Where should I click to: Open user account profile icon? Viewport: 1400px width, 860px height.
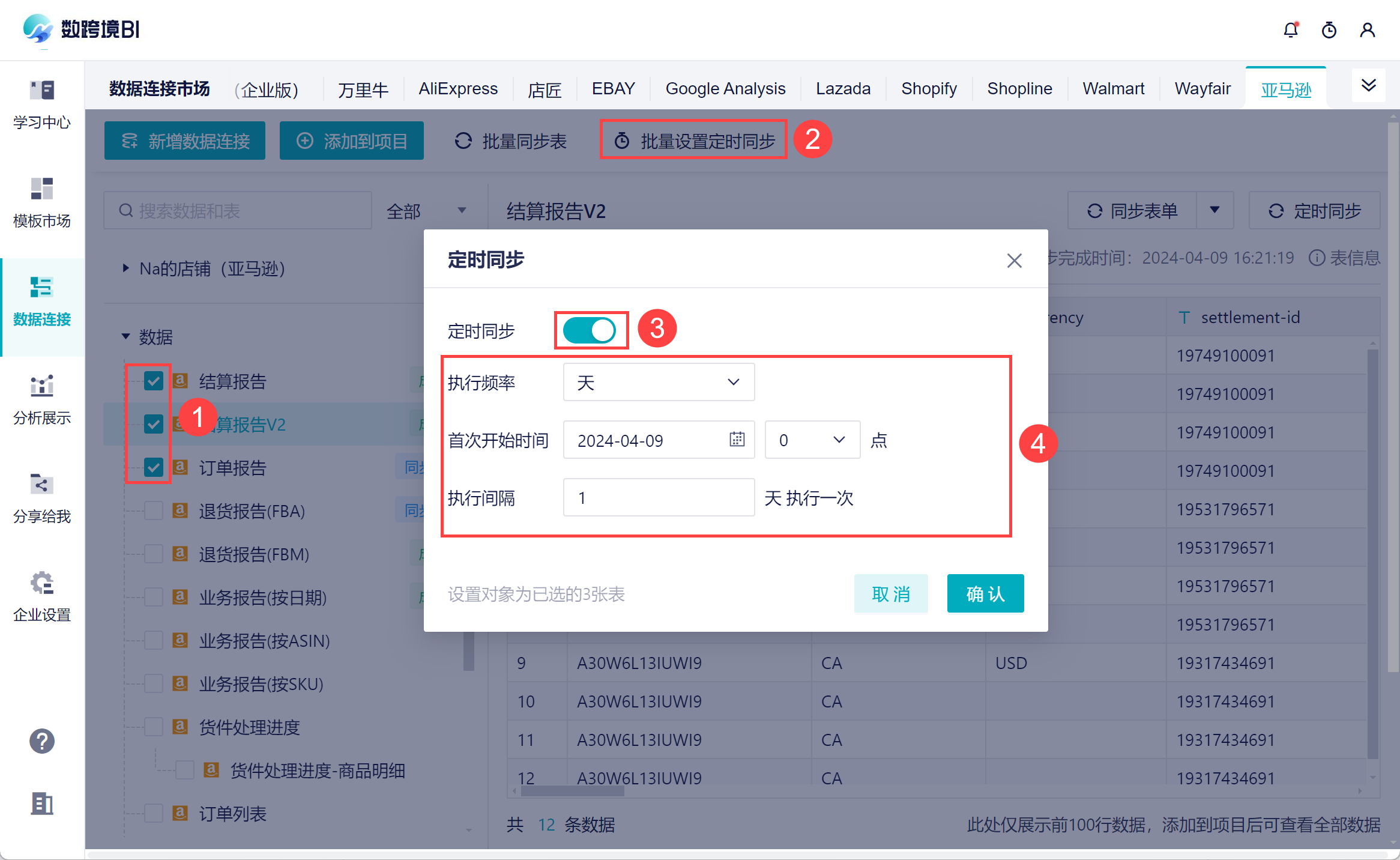click(x=1367, y=30)
